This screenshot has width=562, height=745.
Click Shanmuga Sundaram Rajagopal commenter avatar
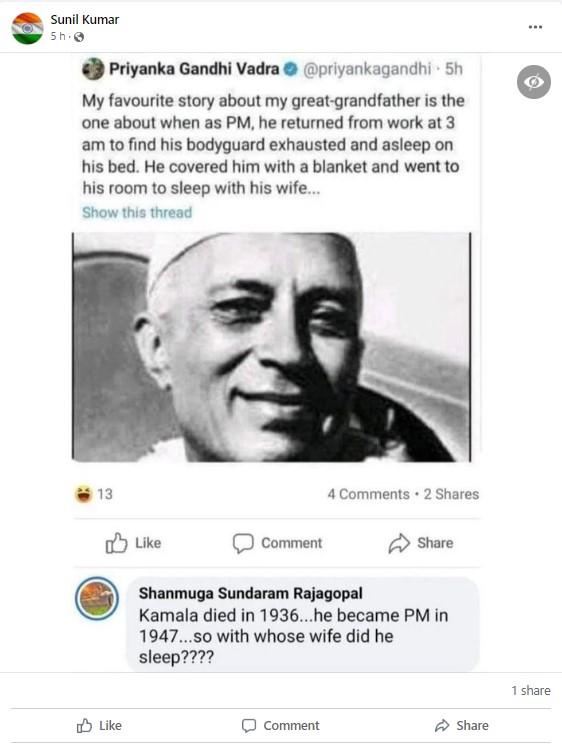97,599
